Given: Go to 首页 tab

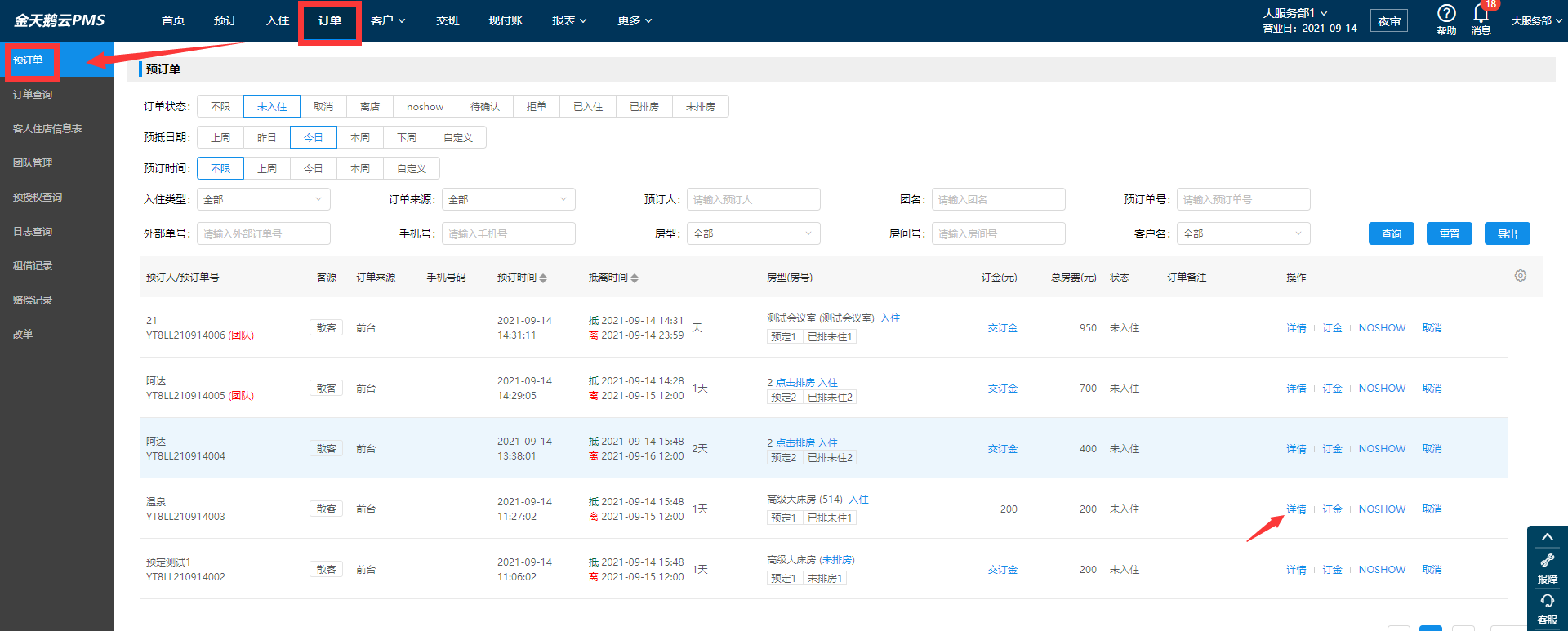Looking at the screenshot, I should [173, 20].
